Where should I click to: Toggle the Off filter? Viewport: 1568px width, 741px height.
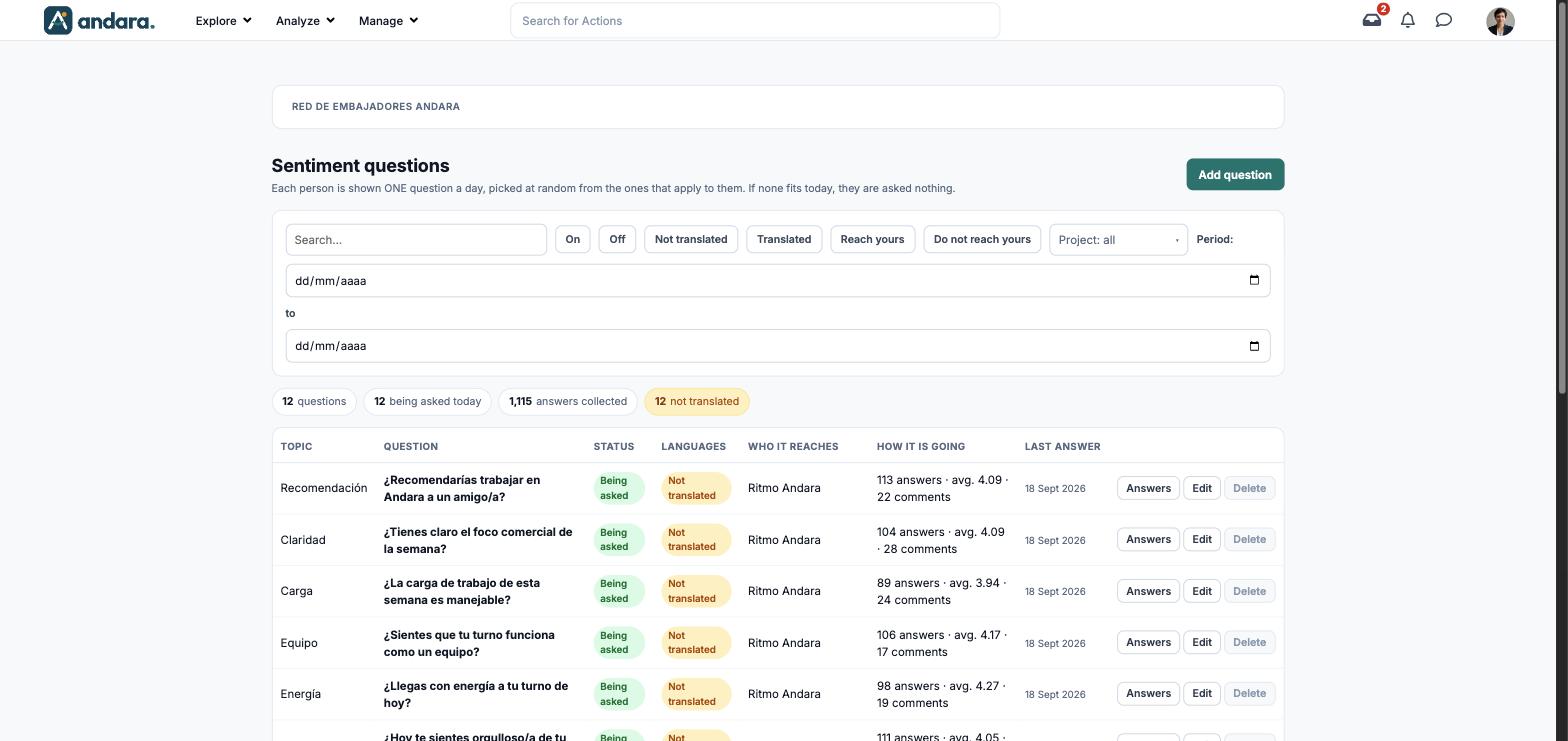617,240
